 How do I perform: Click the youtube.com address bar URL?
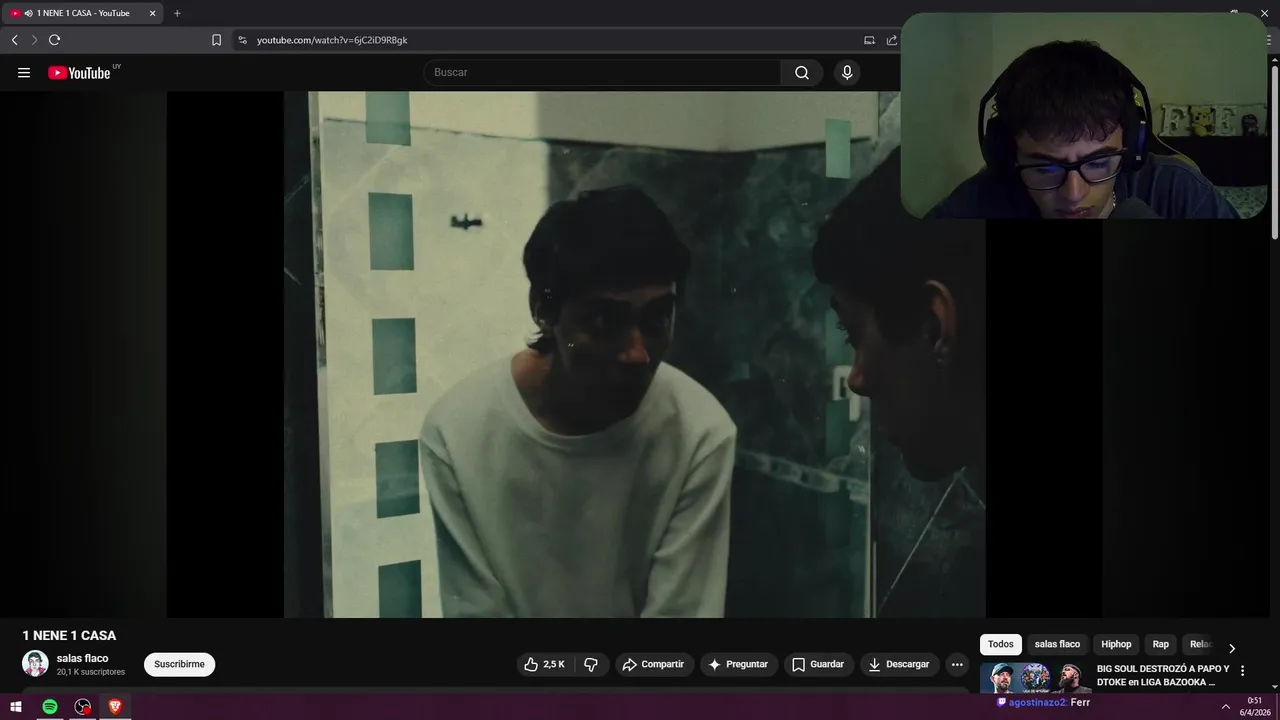coord(332,40)
